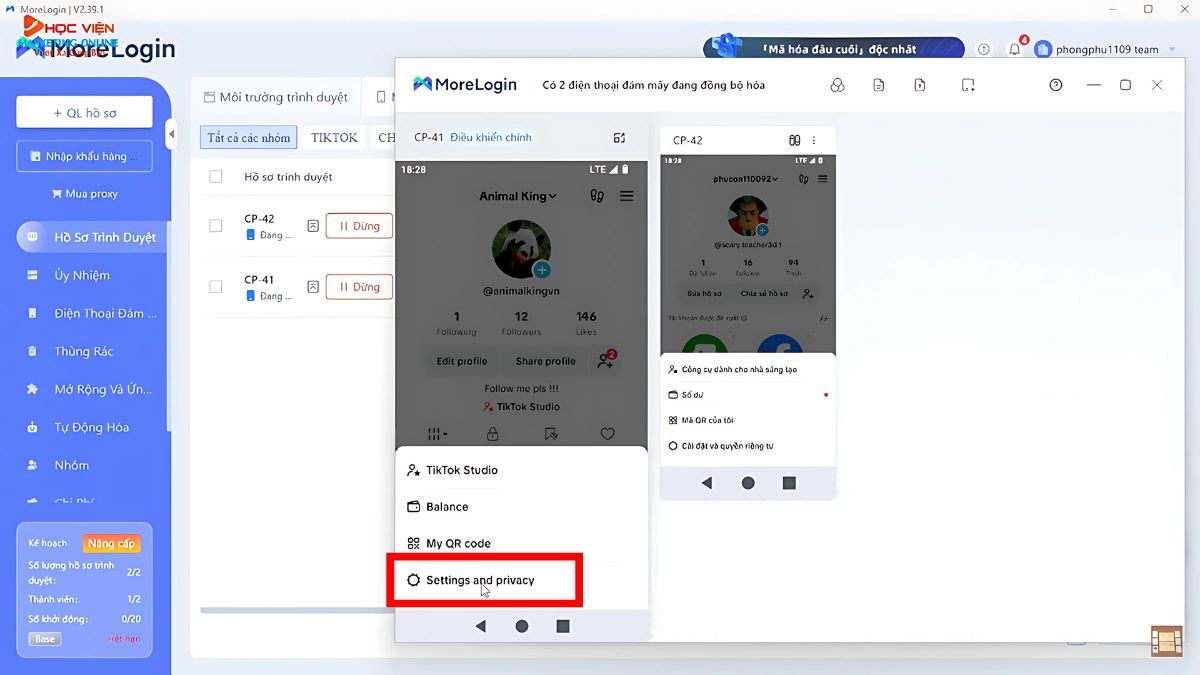Click the document icon in cloud phone toolbar
This screenshot has width=1200, height=675.
point(879,85)
